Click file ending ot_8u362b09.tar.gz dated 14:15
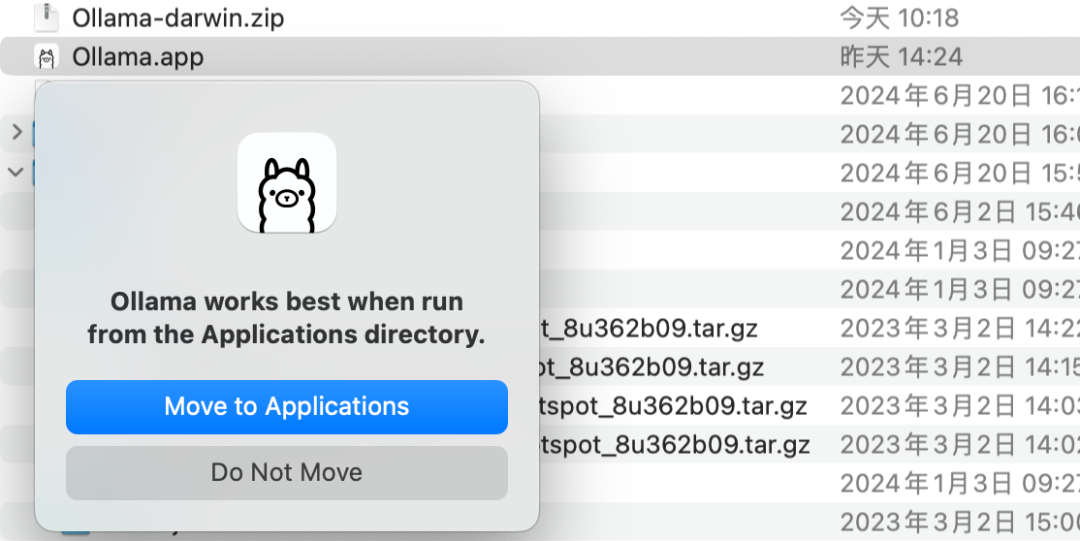 651,367
